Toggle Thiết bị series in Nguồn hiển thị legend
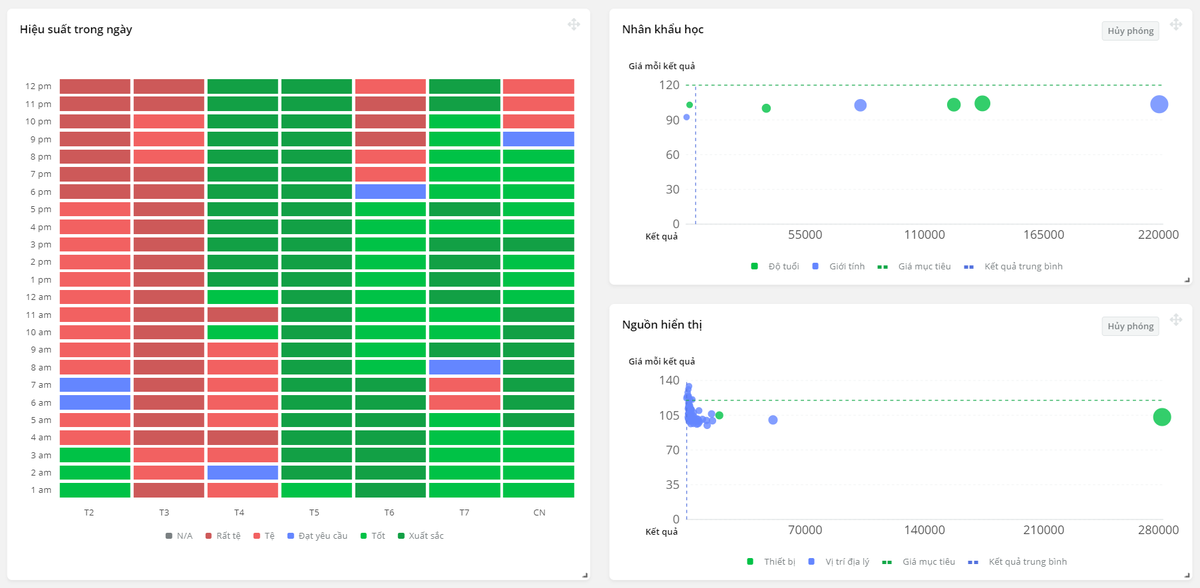This screenshot has height=588, width=1200. (771, 562)
